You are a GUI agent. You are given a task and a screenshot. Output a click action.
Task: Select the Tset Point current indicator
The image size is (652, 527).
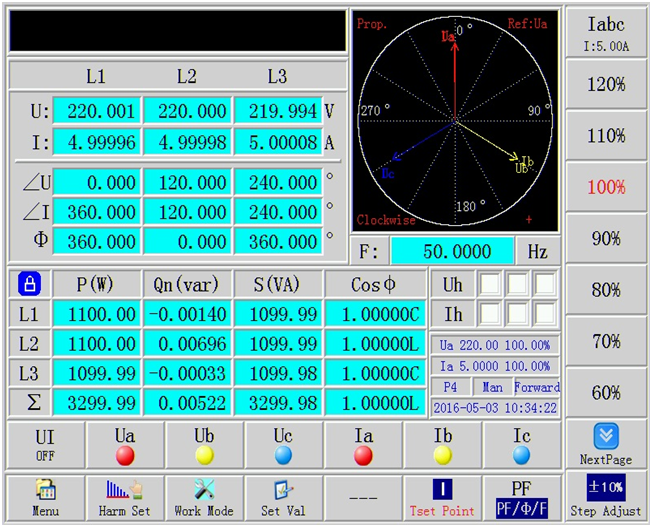[x=442, y=498]
